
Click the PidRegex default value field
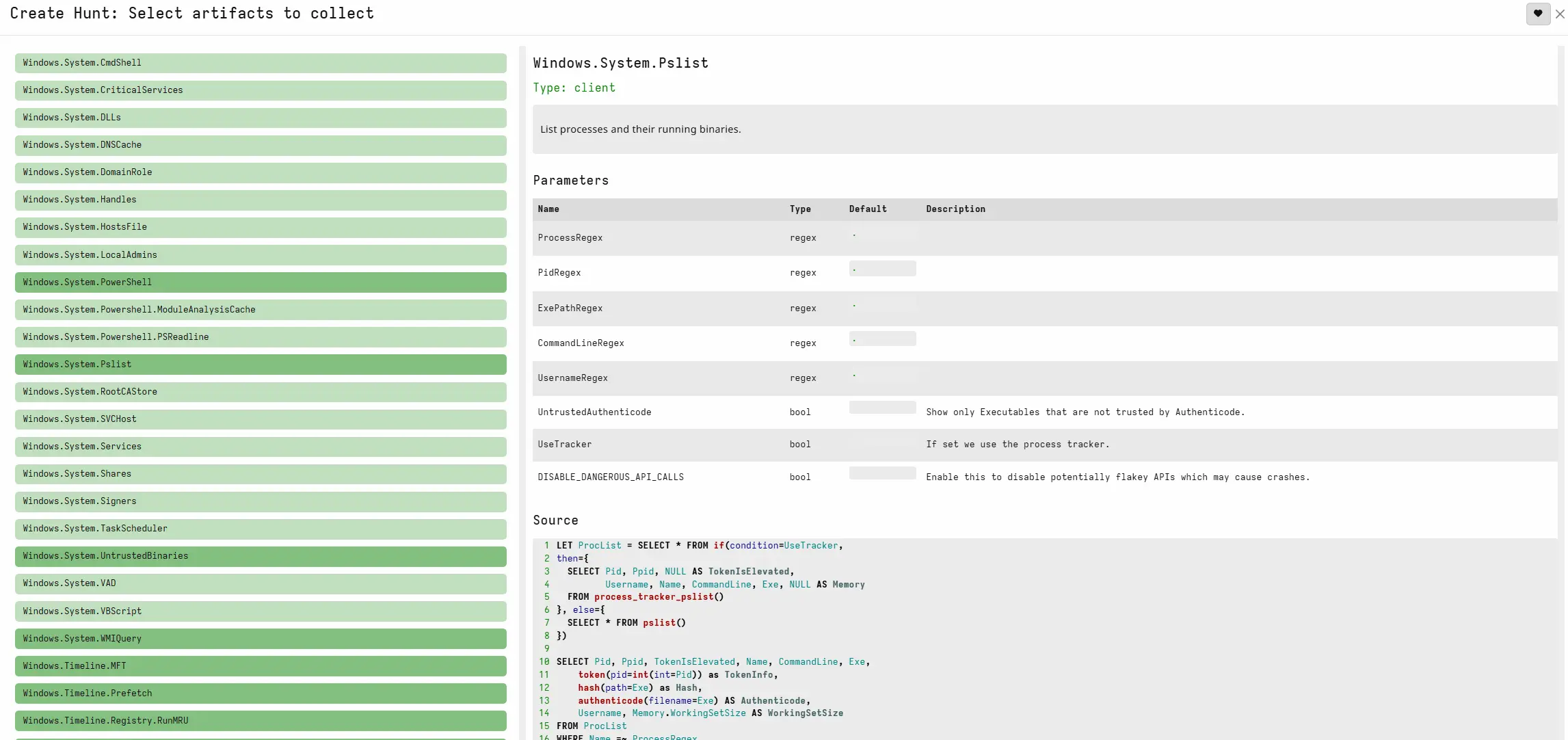tap(882, 269)
